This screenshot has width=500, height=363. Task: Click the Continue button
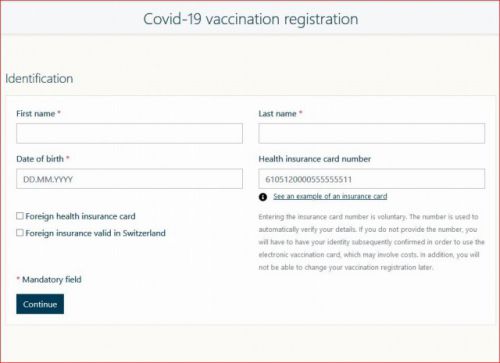point(40,304)
